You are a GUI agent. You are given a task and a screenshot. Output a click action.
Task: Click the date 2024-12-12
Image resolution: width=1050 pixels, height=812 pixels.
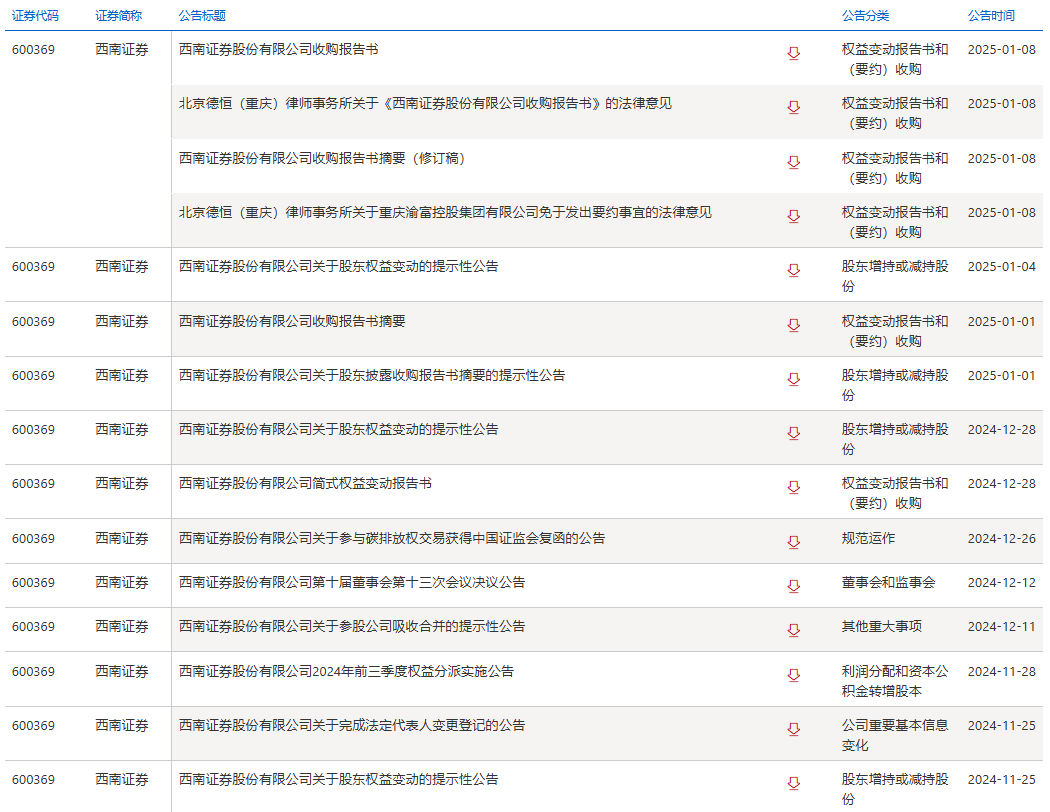[x=1002, y=582]
